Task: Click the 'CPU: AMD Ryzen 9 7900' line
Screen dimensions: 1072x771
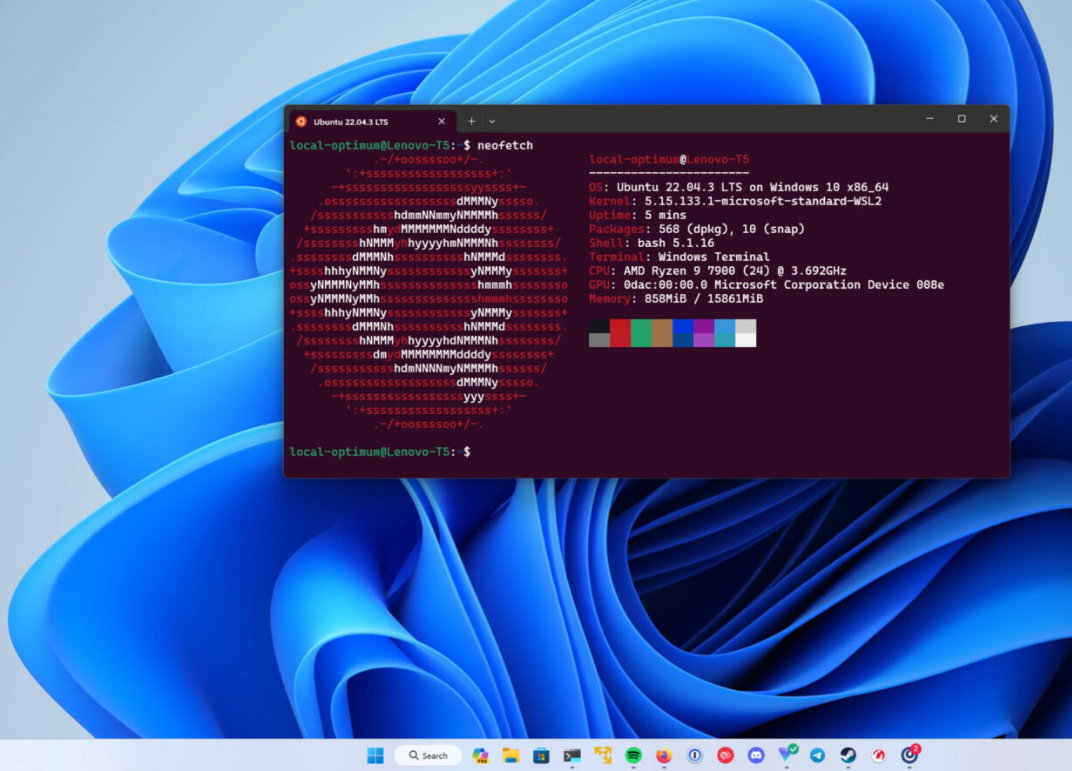Action: [x=717, y=271]
